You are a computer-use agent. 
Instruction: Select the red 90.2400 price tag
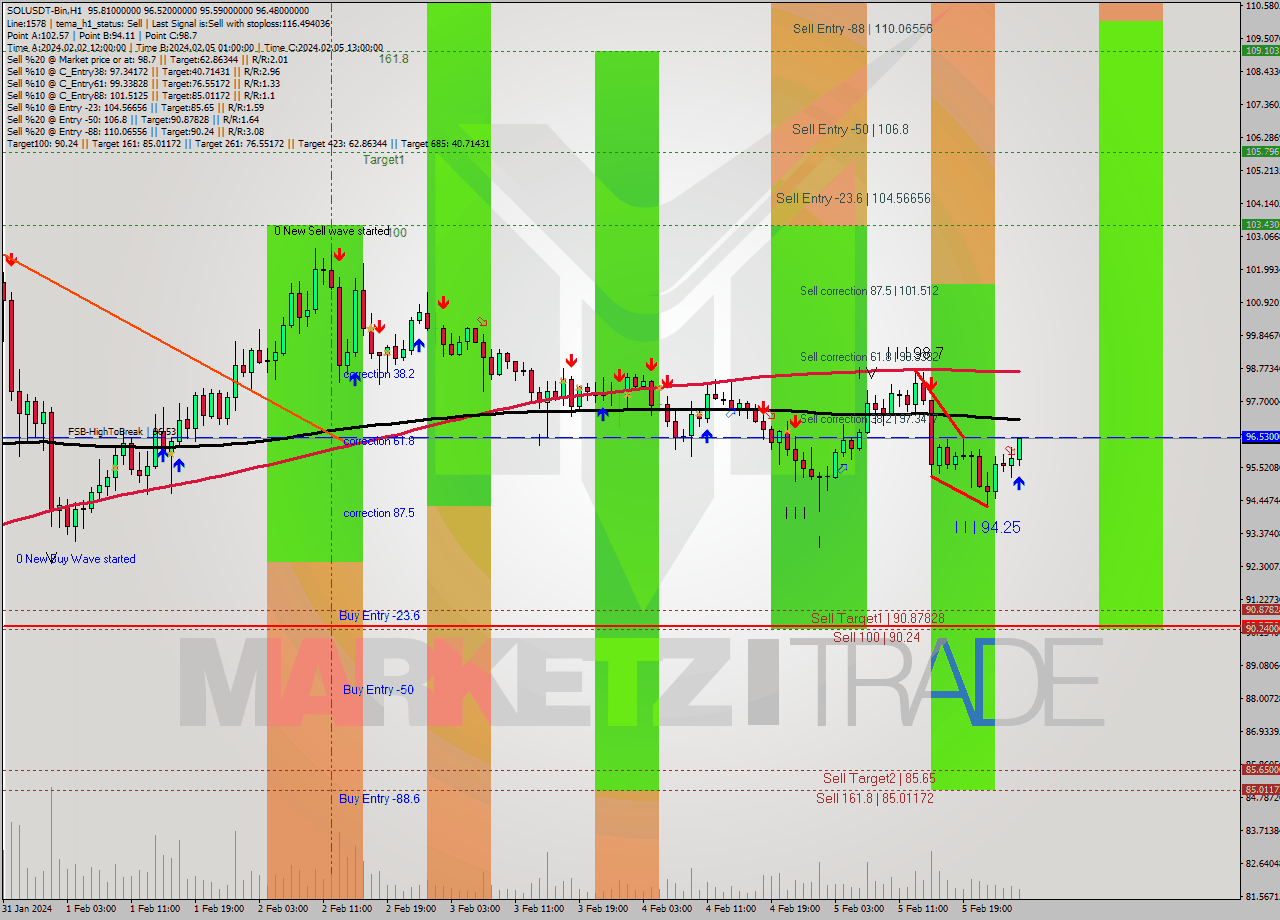pos(1260,628)
